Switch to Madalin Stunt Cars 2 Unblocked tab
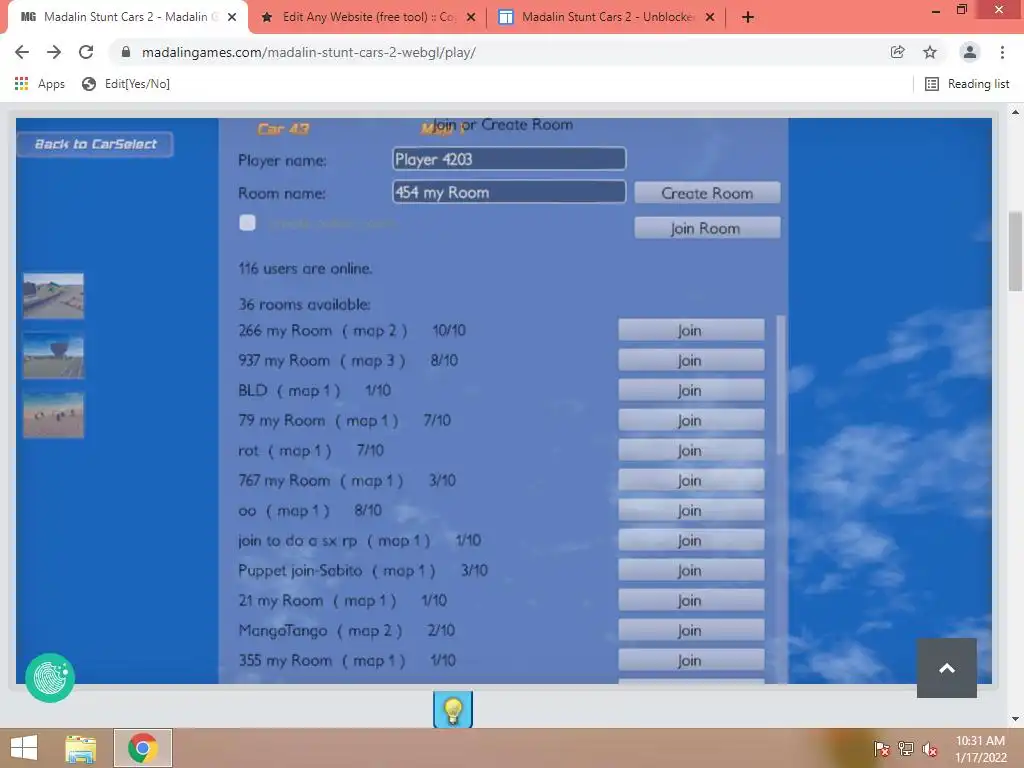Image resolution: width=1024 pixels, height=768 pixels. pyautogui.click(x=606, y=17)
